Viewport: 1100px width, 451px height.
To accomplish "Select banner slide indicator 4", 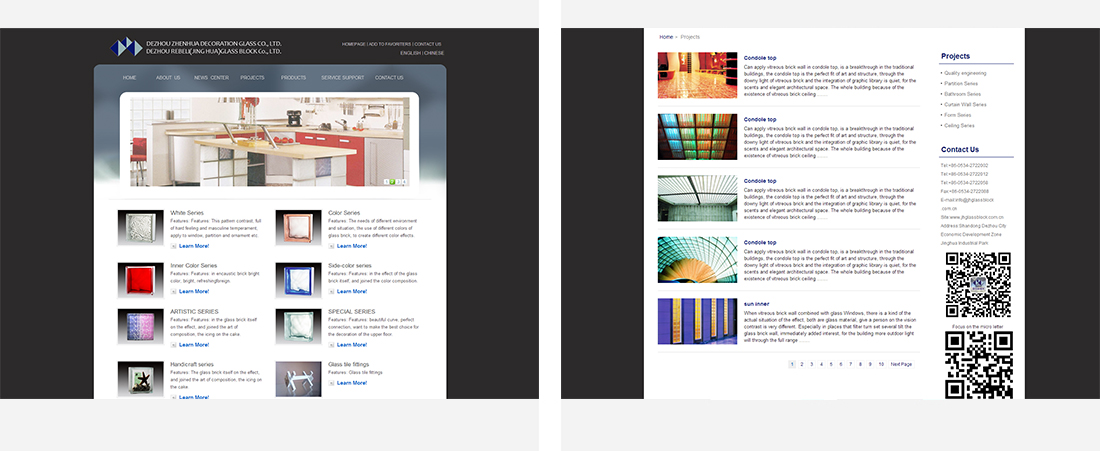I will (404, 182).
